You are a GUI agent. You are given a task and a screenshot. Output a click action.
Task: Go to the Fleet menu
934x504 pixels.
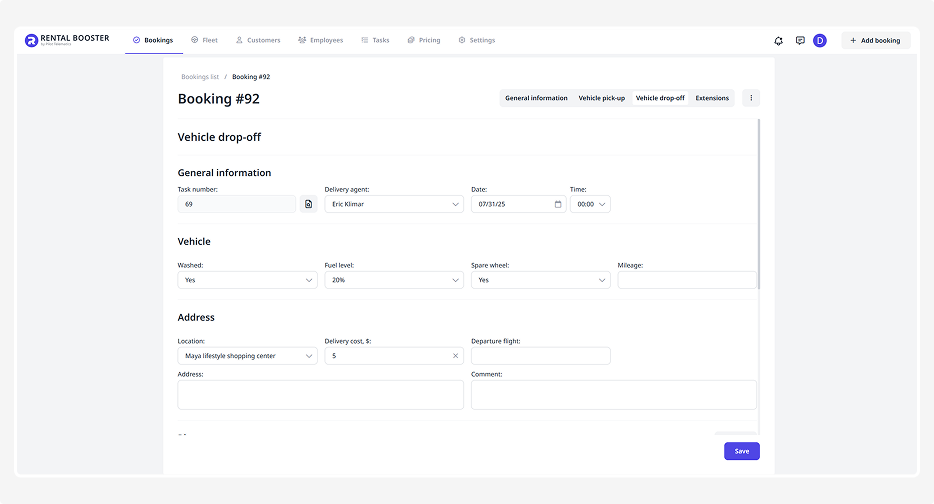pyautogui.click(x=204, y=41)
